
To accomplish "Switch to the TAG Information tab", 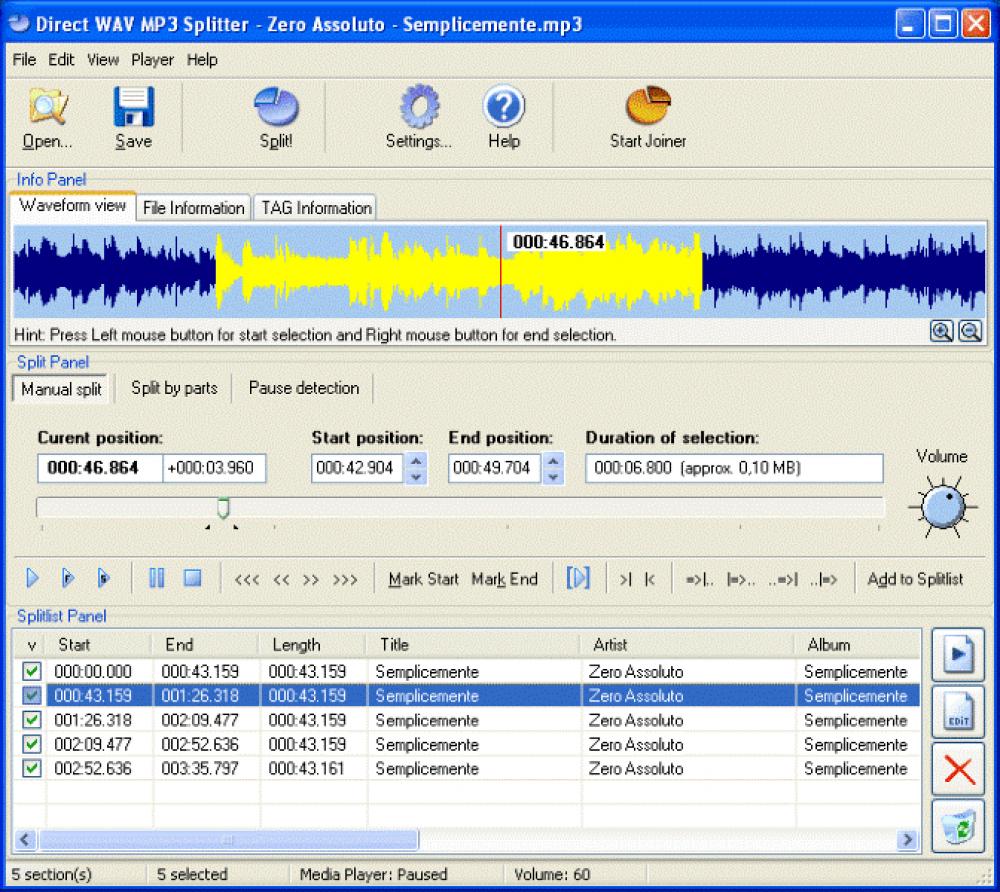I will click(x=315, y=207).
